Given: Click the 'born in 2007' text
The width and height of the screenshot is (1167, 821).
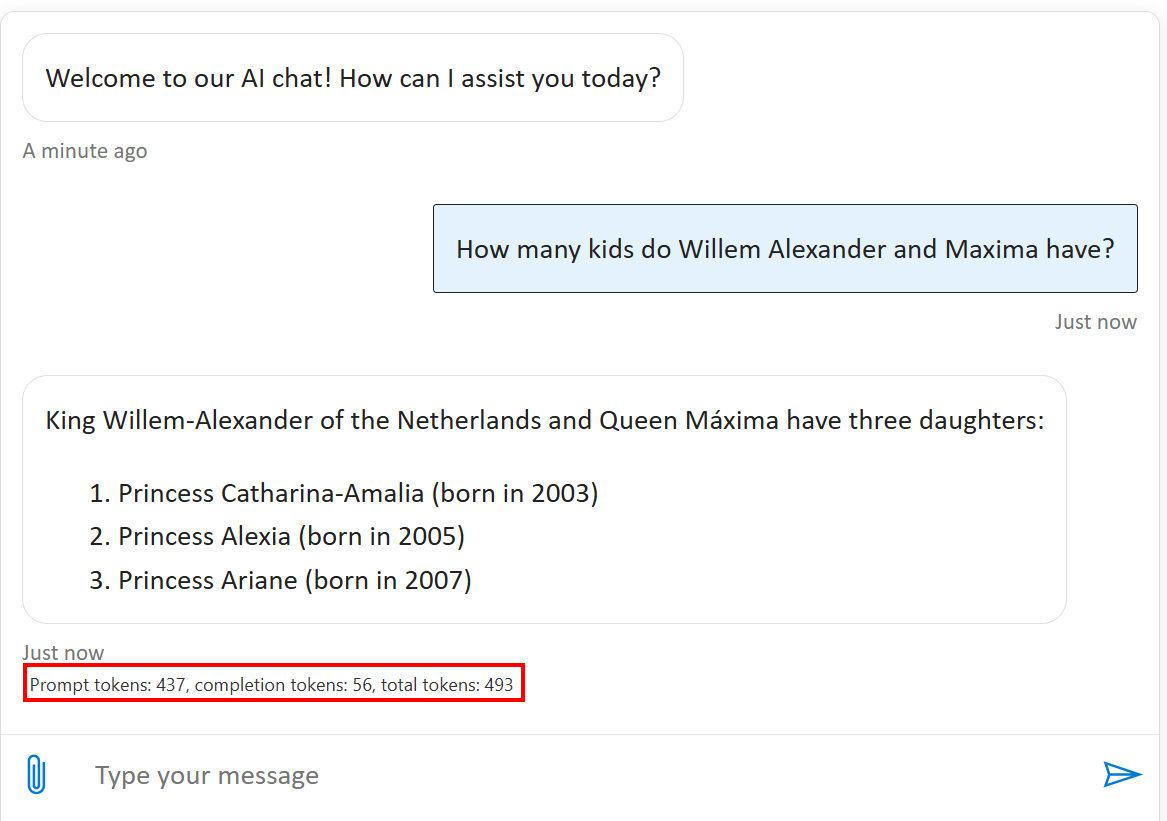Looking at the screenshot, I should [x=388, y=580].
